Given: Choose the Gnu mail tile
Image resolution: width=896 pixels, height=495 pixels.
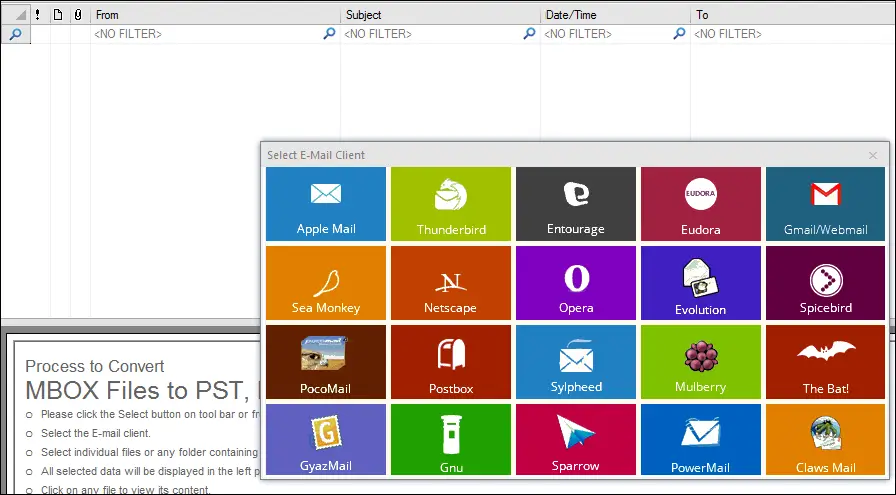Looking at the screenshot, I should [451, 440].
